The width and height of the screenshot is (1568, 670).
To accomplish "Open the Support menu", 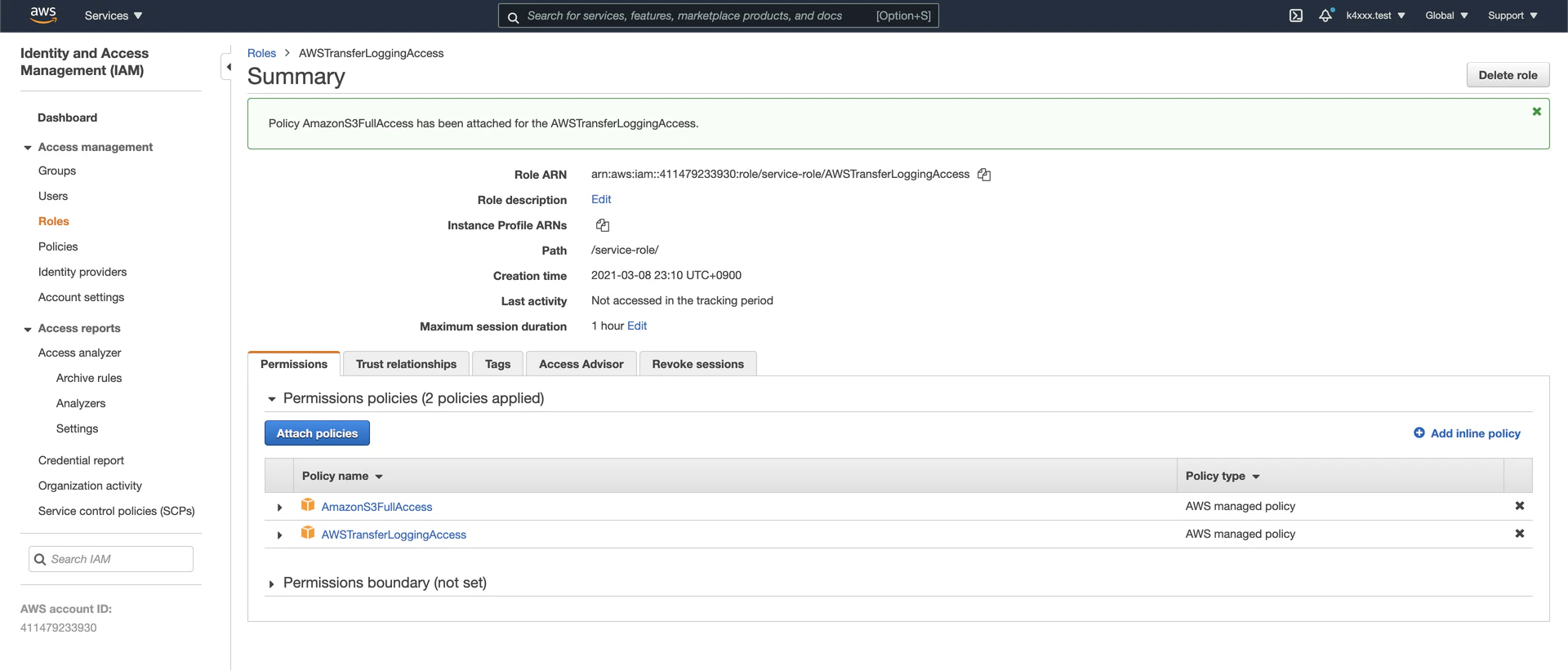I will tap(1512, 16).
